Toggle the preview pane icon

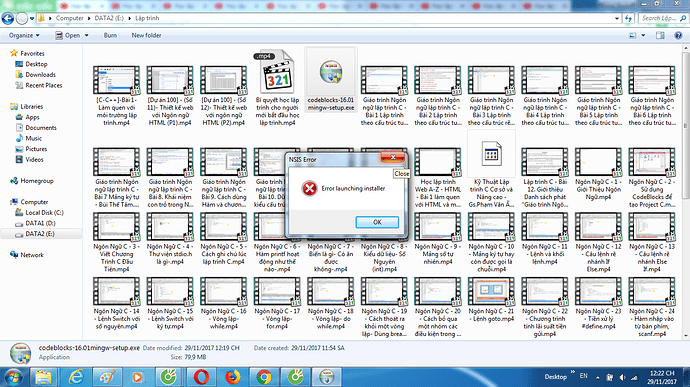coord(660,35)
